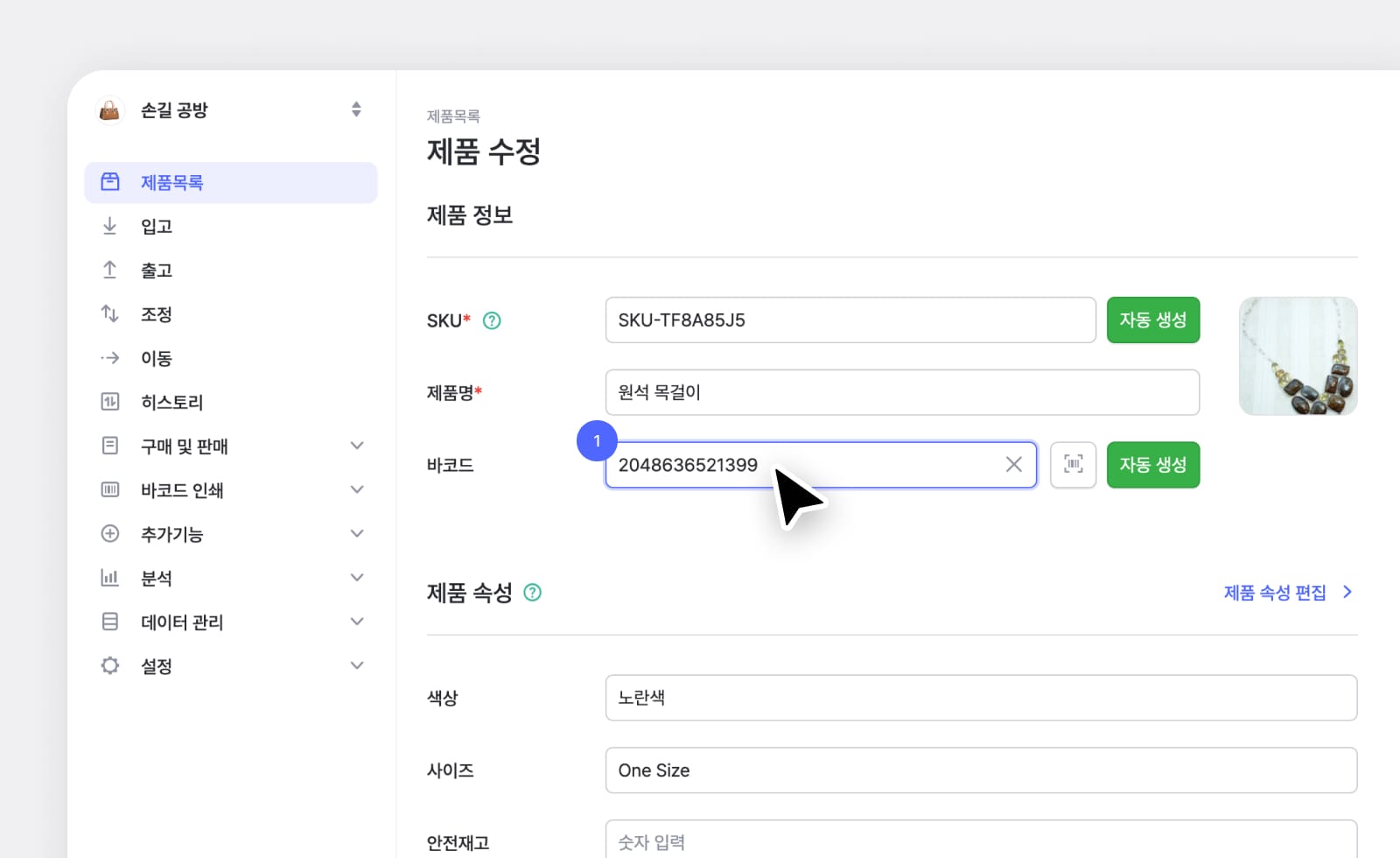The height and width of the screenshot is (858, 1400).
Task: Click 자동 생성 button next to 바코드
Action: click(1153, 465)
